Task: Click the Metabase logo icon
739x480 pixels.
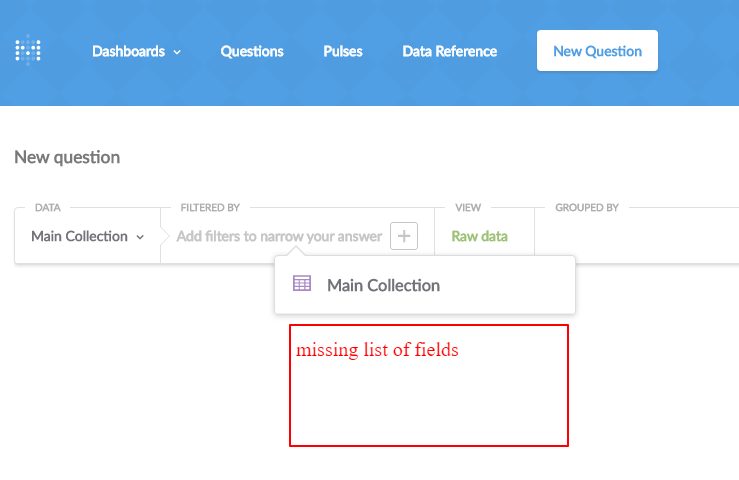Action: click(28, 50)
